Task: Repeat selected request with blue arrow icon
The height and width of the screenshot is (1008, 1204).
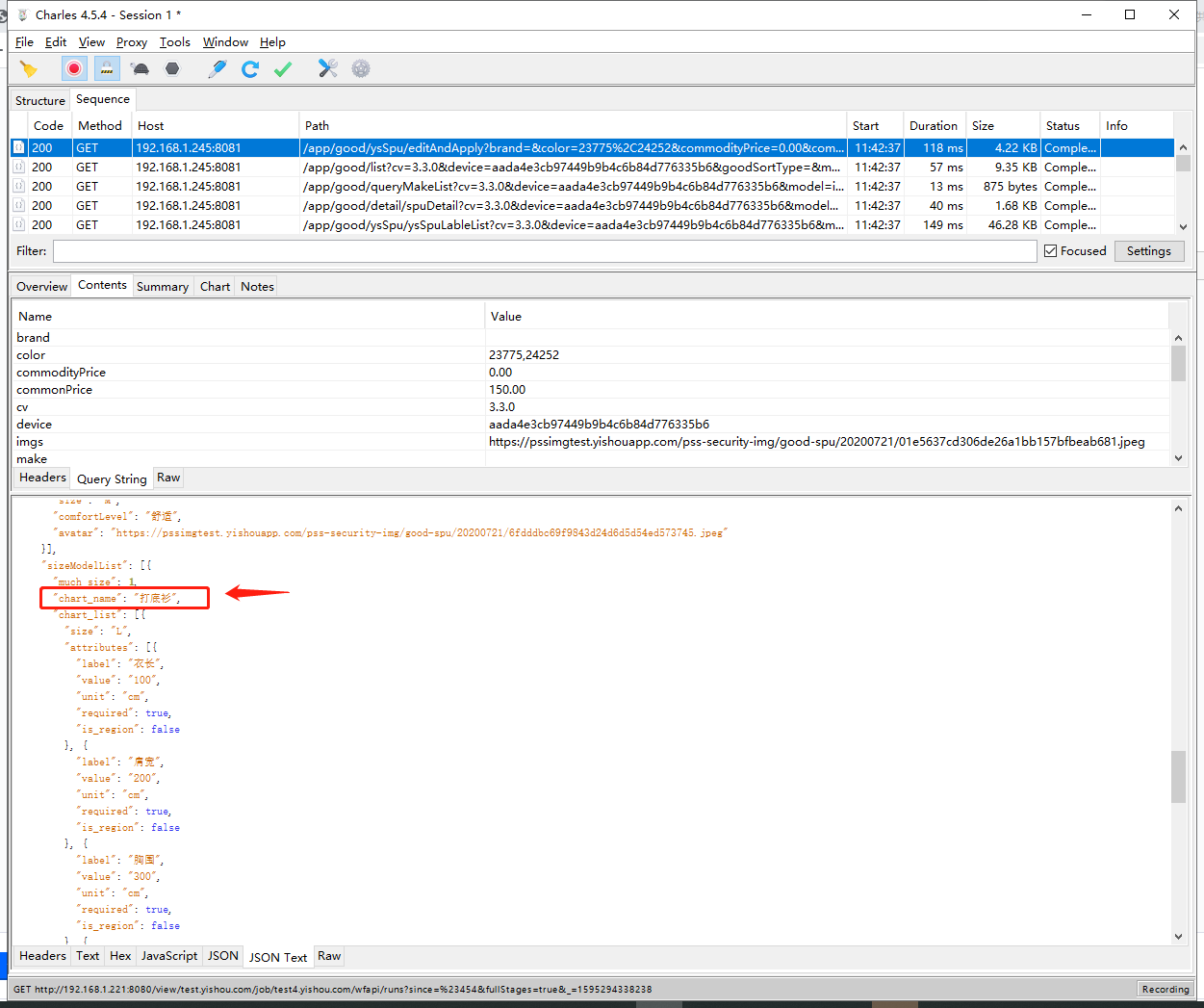Action: pyautogui.click(x=250, y=68)
